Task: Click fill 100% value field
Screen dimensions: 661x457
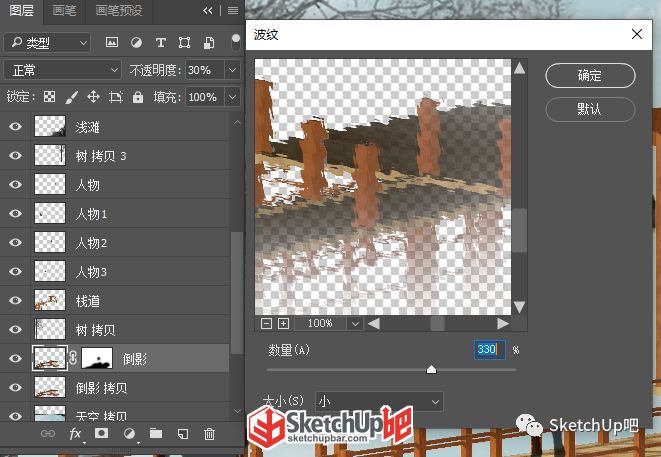Action: tap(205, 97)
